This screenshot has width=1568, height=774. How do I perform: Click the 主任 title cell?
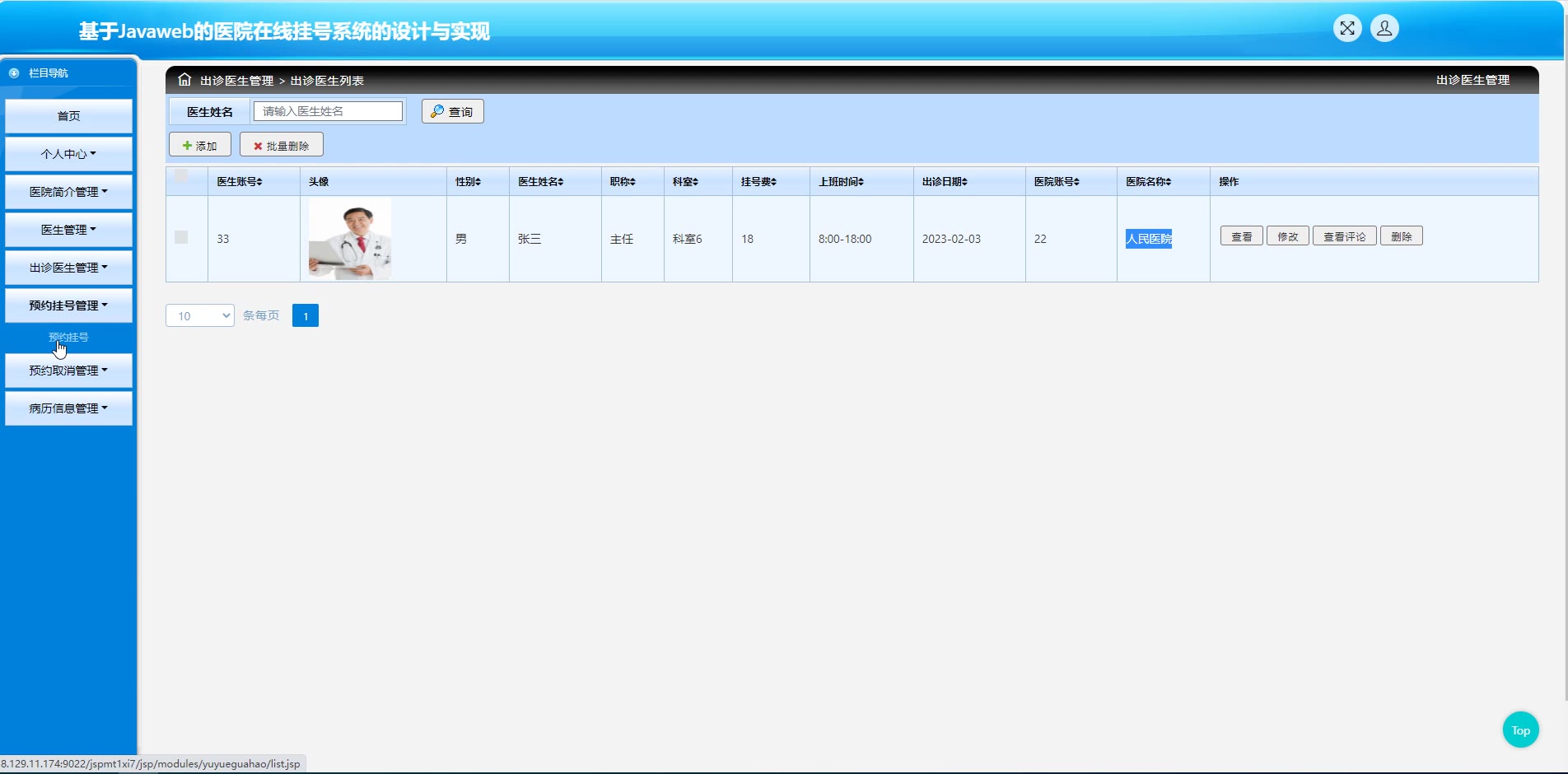[x=622, y=239]
